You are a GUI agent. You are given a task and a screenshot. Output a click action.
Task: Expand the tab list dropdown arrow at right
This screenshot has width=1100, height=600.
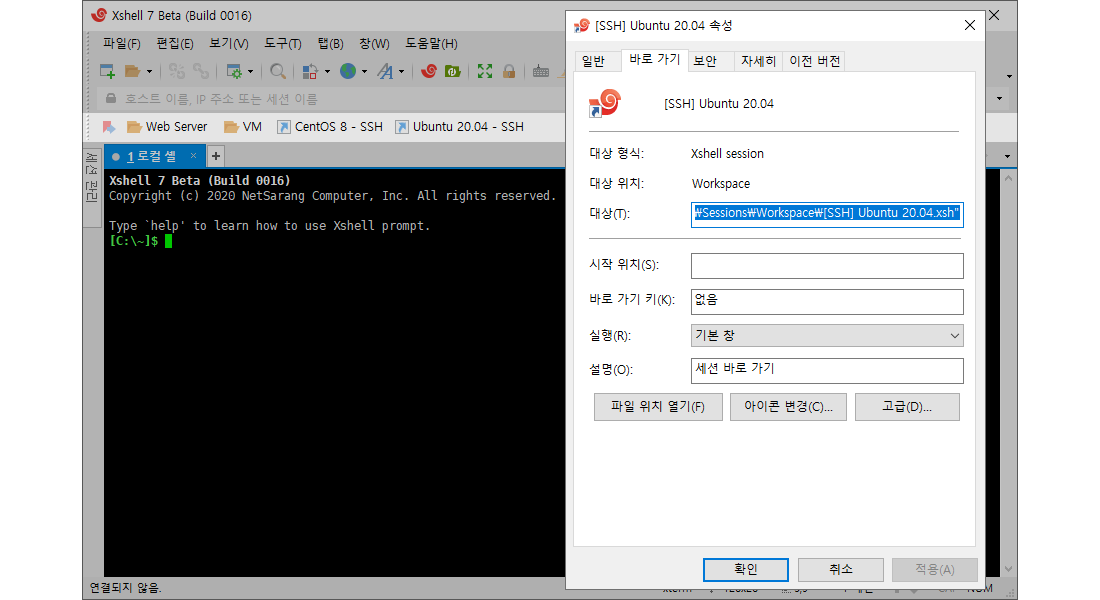(1007, 156)
